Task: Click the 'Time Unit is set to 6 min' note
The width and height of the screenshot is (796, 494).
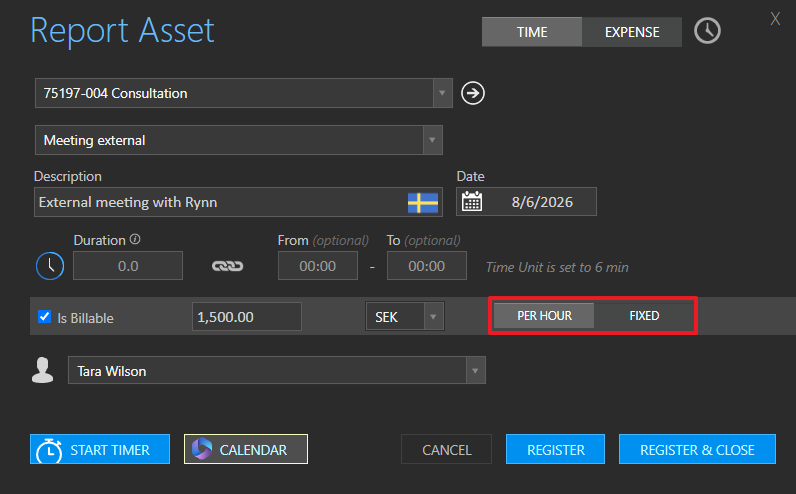Action: pos(557,267)
